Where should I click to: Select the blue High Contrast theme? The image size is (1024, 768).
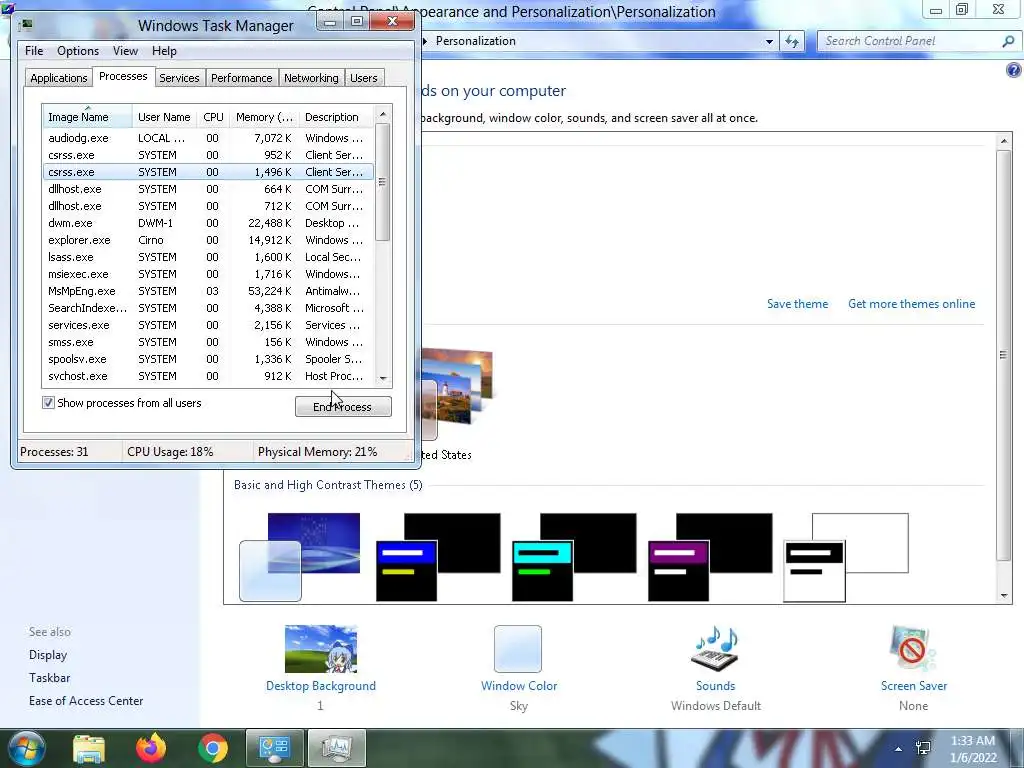(x=438, y=557)
